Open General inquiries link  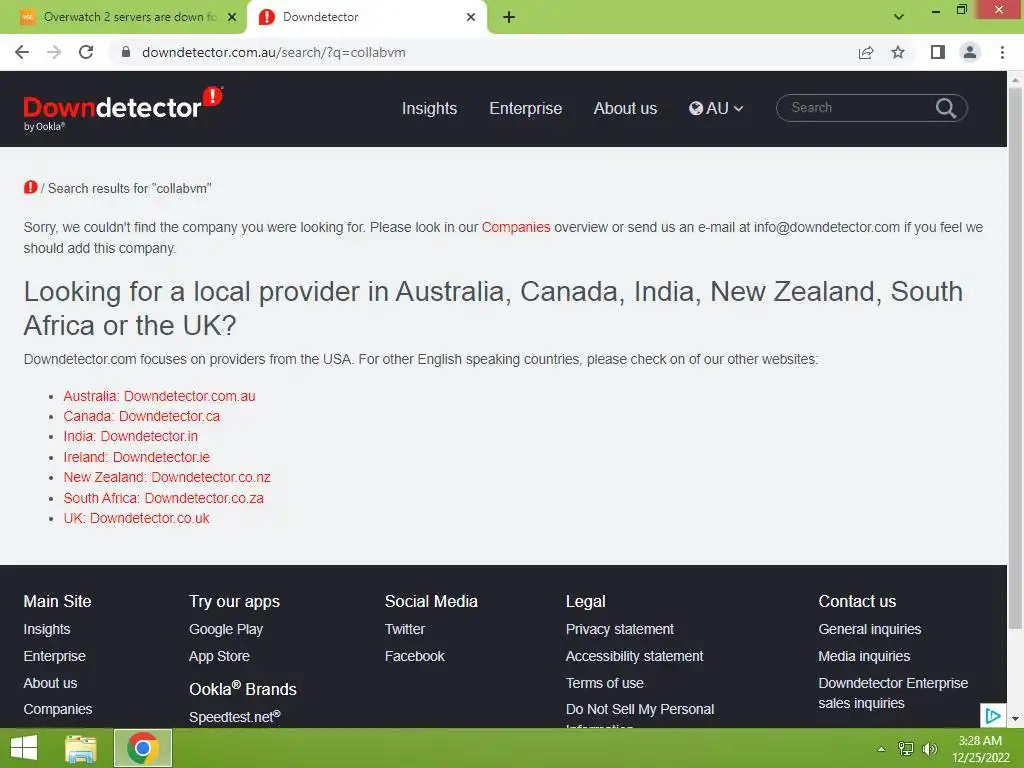pos(870,629)
